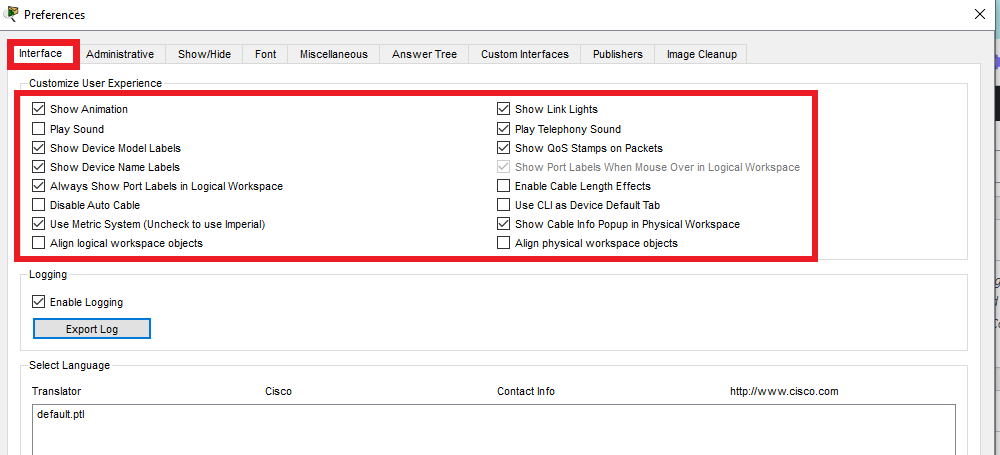Go to the Answer Tree tab
The width and height of the screenshot is (1000, 455).
tap(424, 54)
